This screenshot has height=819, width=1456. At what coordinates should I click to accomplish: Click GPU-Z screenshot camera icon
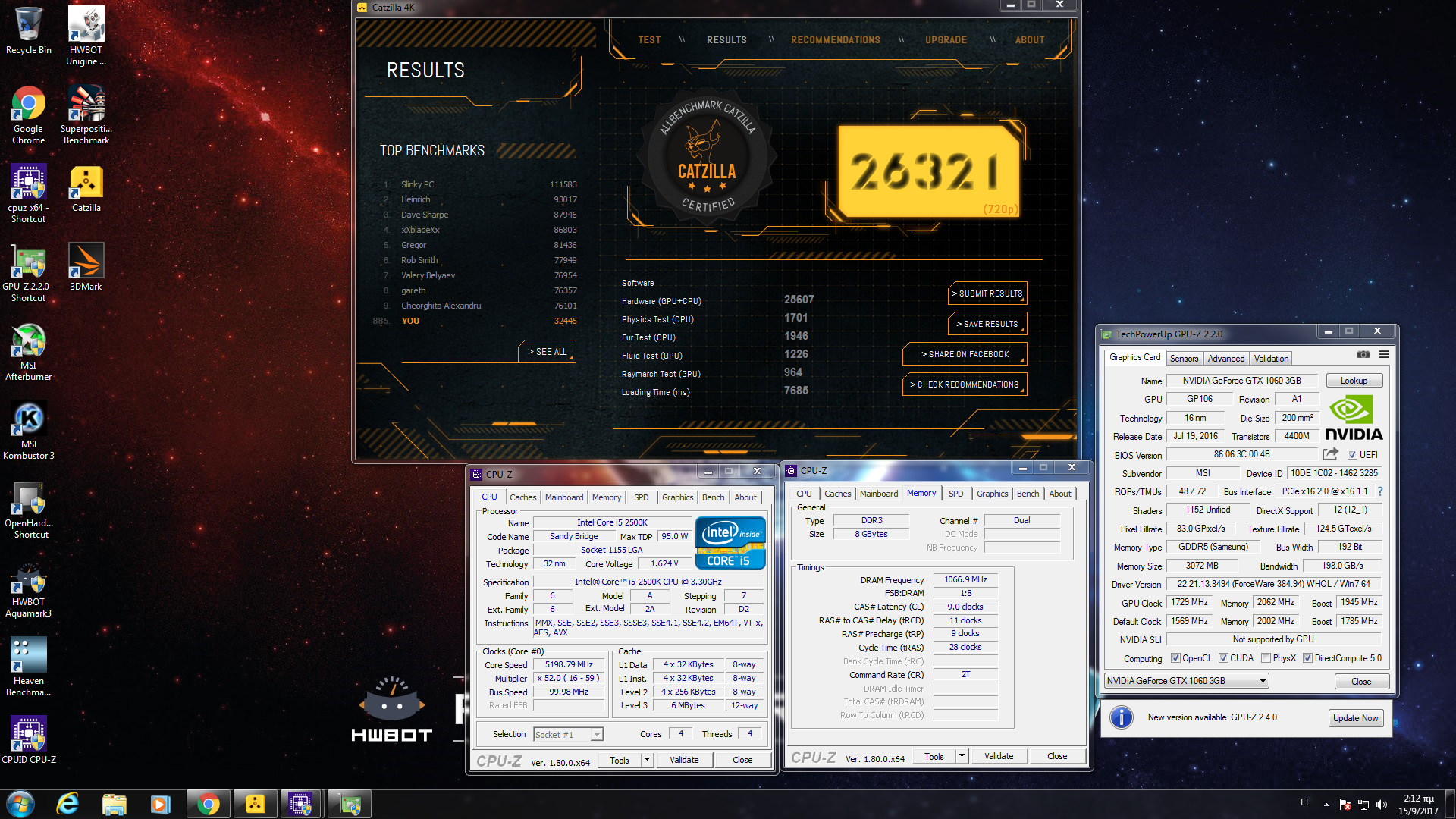(x=1363, y=354)
